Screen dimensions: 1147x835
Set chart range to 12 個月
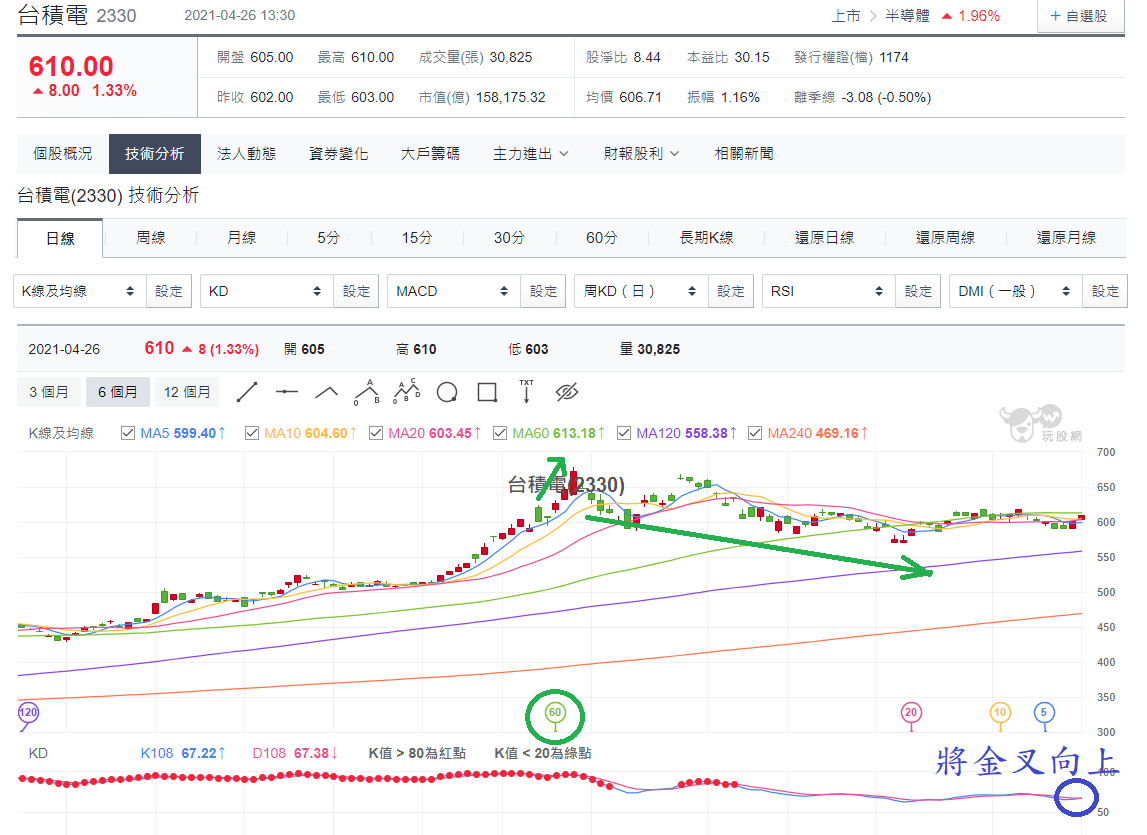[187, 392]
